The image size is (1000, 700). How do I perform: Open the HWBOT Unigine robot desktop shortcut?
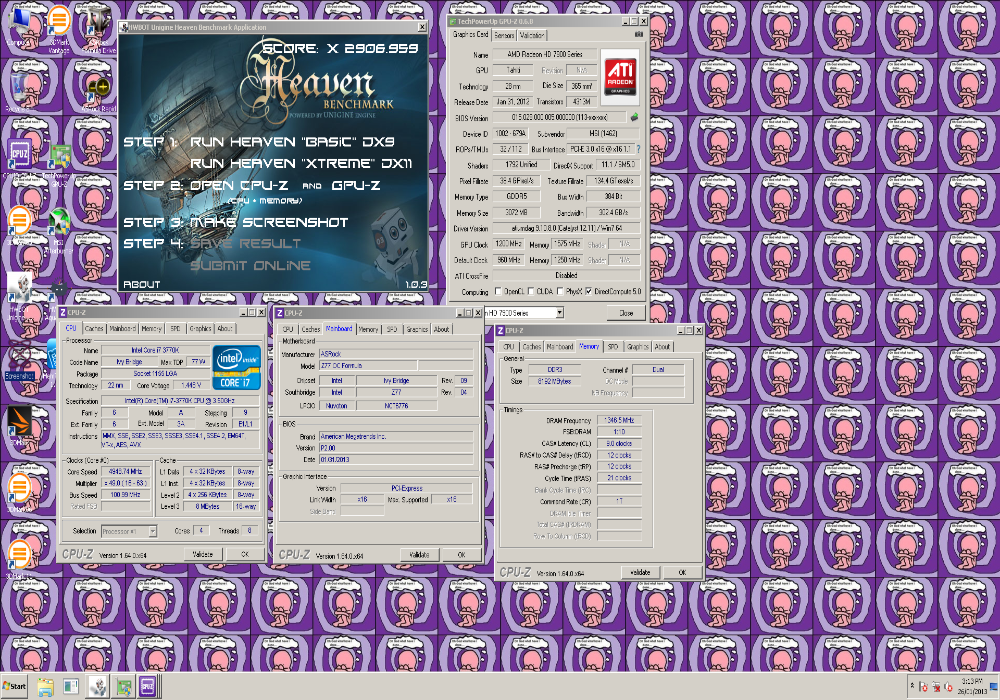(x=20, y=295)
